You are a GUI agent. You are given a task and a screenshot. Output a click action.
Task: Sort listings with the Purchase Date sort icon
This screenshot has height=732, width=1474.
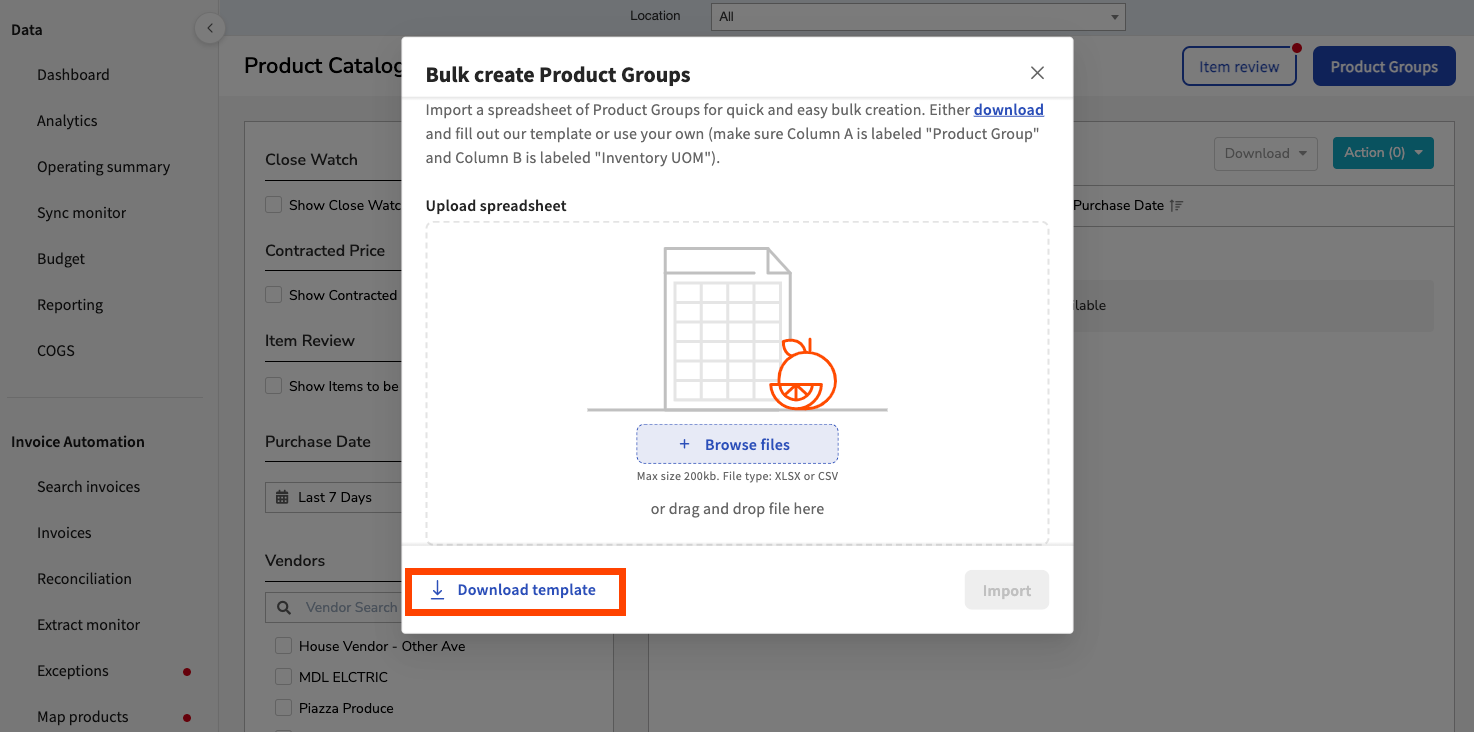(x=1175, y=205)
